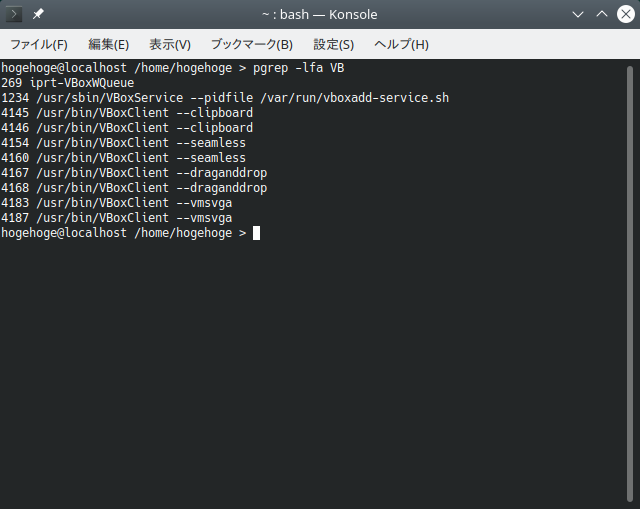Open the ヘルプ(H) menu
This screenshot has width=640, height=509.
(x=402, y=44)
